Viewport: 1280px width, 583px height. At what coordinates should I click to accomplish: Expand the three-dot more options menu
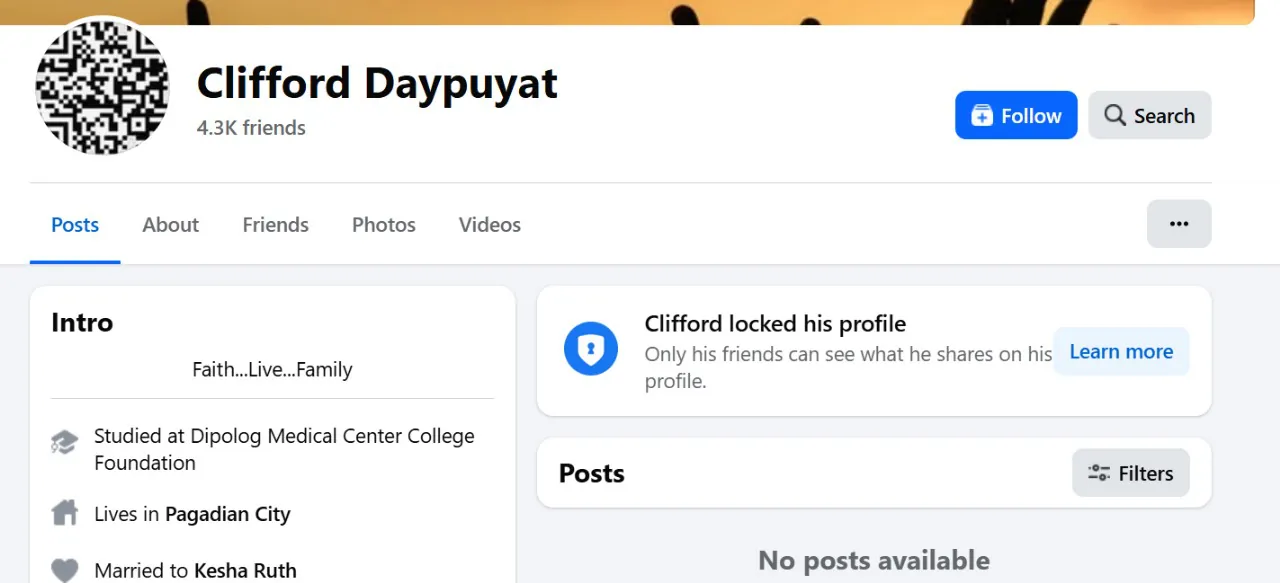[x=1178, y=224]
